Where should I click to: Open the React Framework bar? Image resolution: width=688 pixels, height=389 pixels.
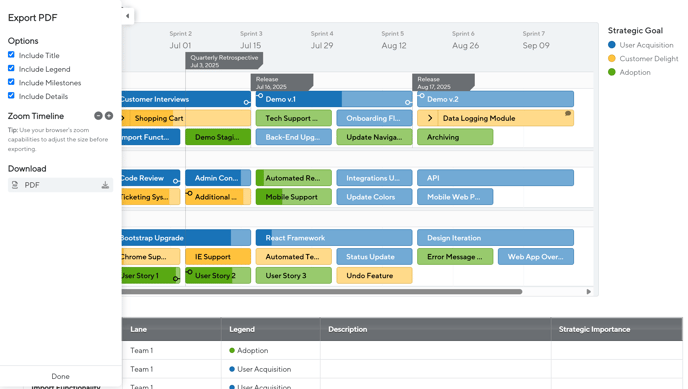334,238
